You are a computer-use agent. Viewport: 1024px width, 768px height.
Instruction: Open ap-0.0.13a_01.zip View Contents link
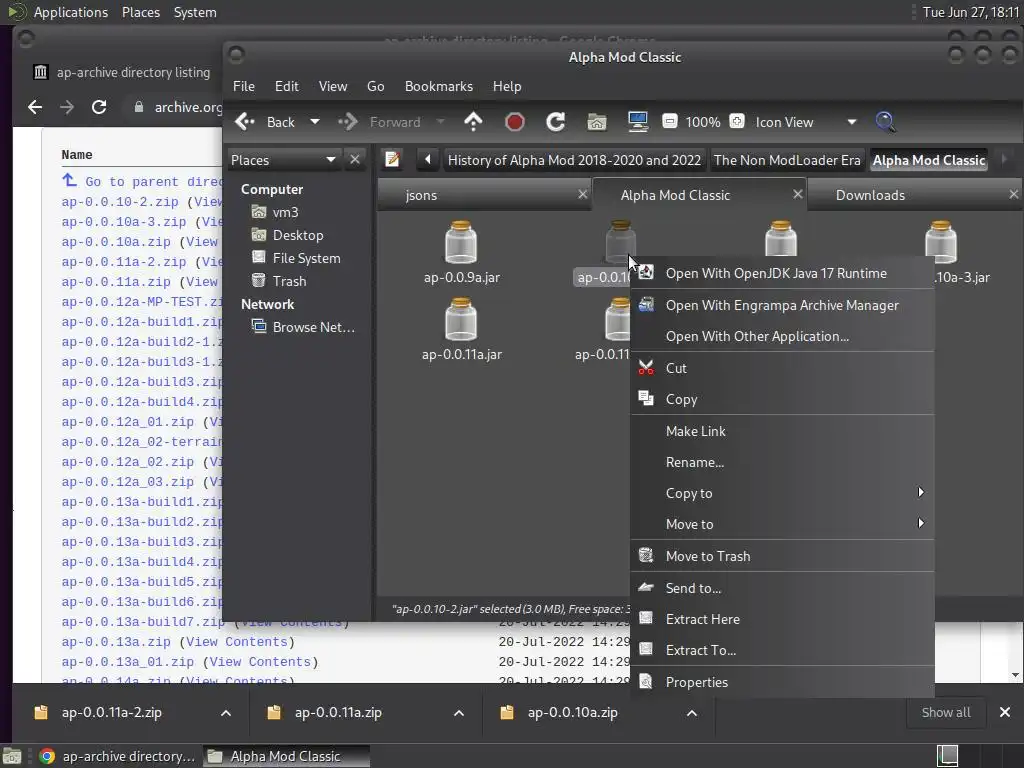pyautogui.click(x=261, y=662)
